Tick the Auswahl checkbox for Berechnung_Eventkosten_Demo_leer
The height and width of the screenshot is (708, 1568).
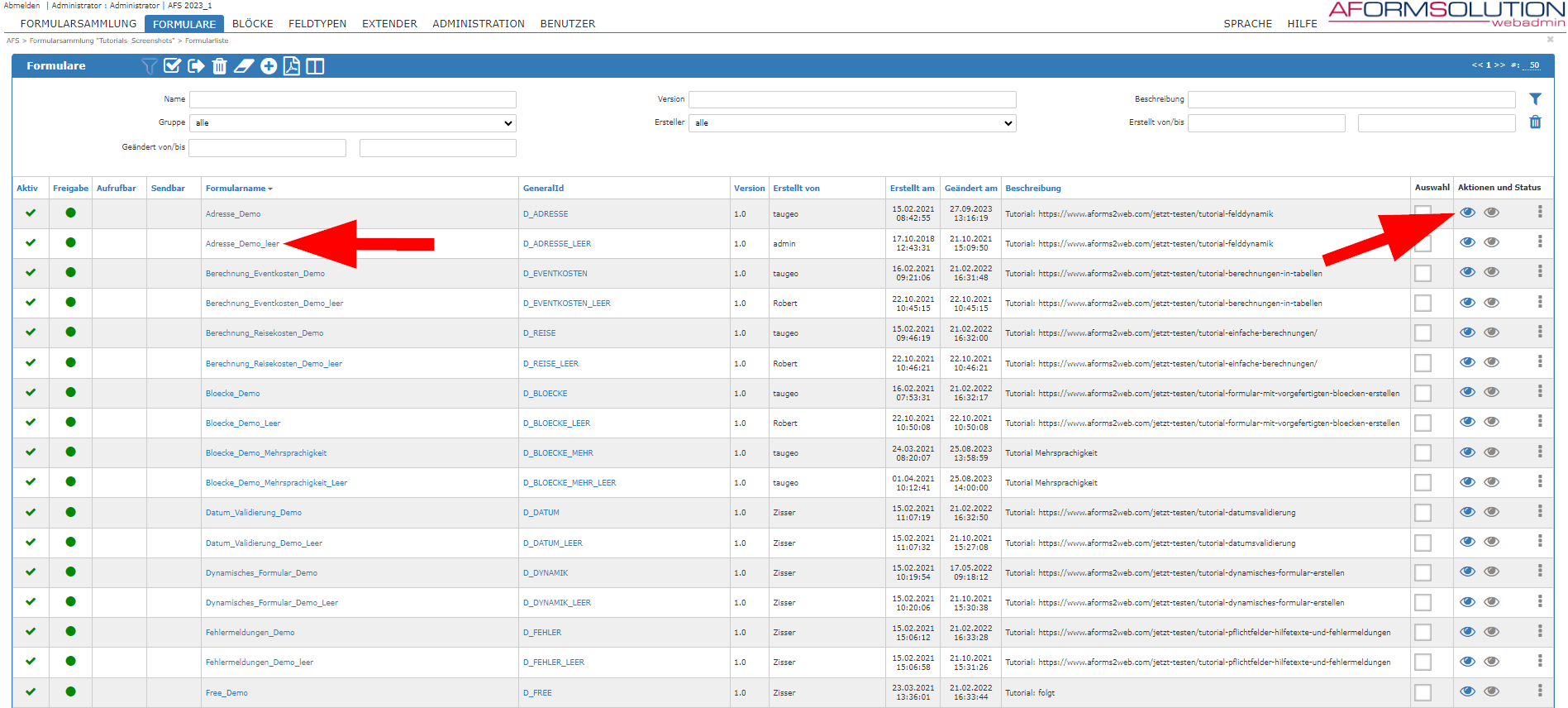click(x=1423, y=304)
